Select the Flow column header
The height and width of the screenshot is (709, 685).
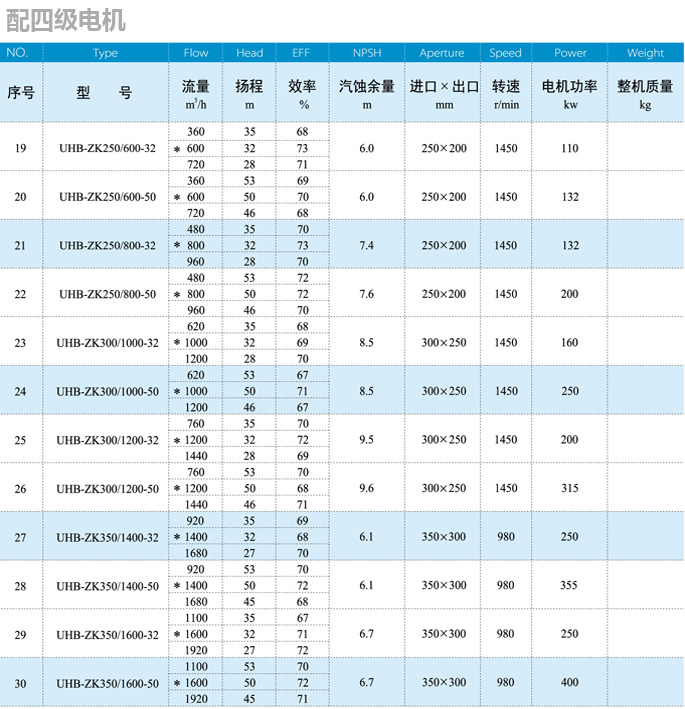pyautogui.click(x=196, y=53)
